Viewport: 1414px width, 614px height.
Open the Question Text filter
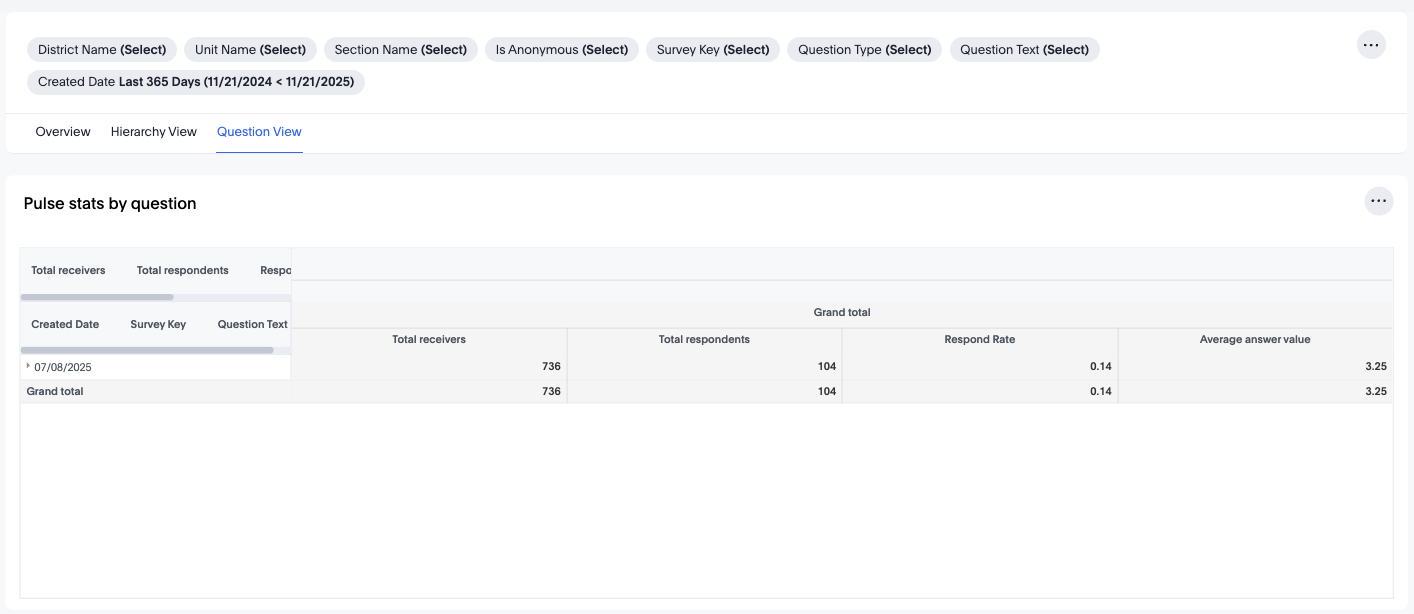tap(1024, 49)
